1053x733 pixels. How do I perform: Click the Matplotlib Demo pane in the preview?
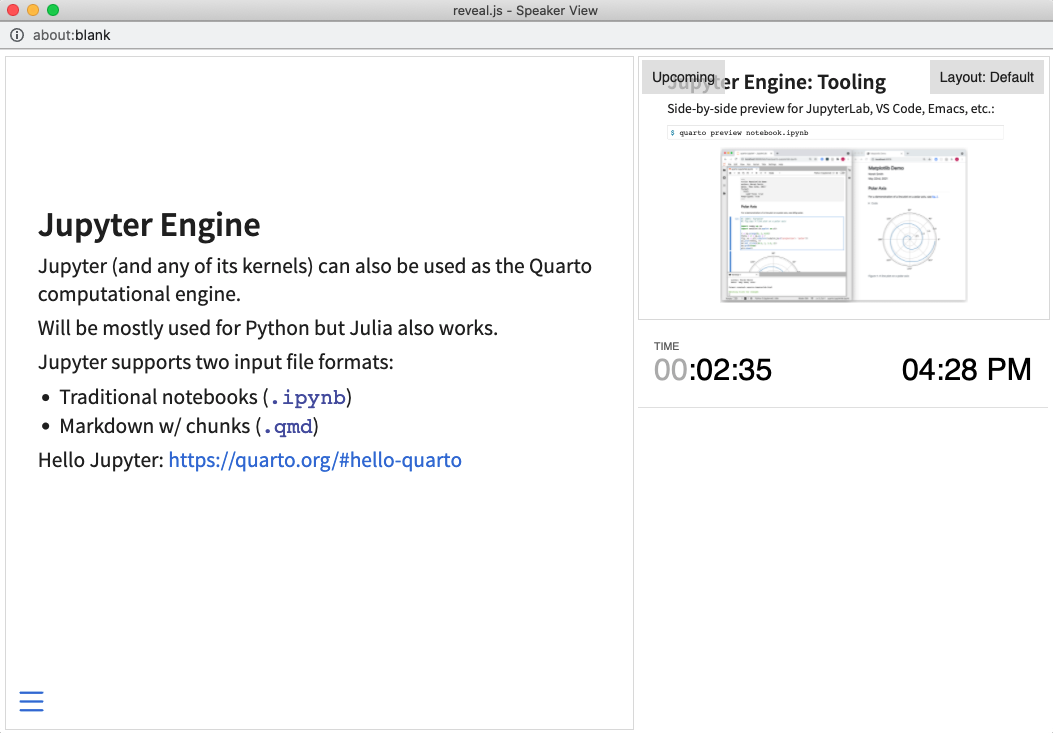coord(912,225)
